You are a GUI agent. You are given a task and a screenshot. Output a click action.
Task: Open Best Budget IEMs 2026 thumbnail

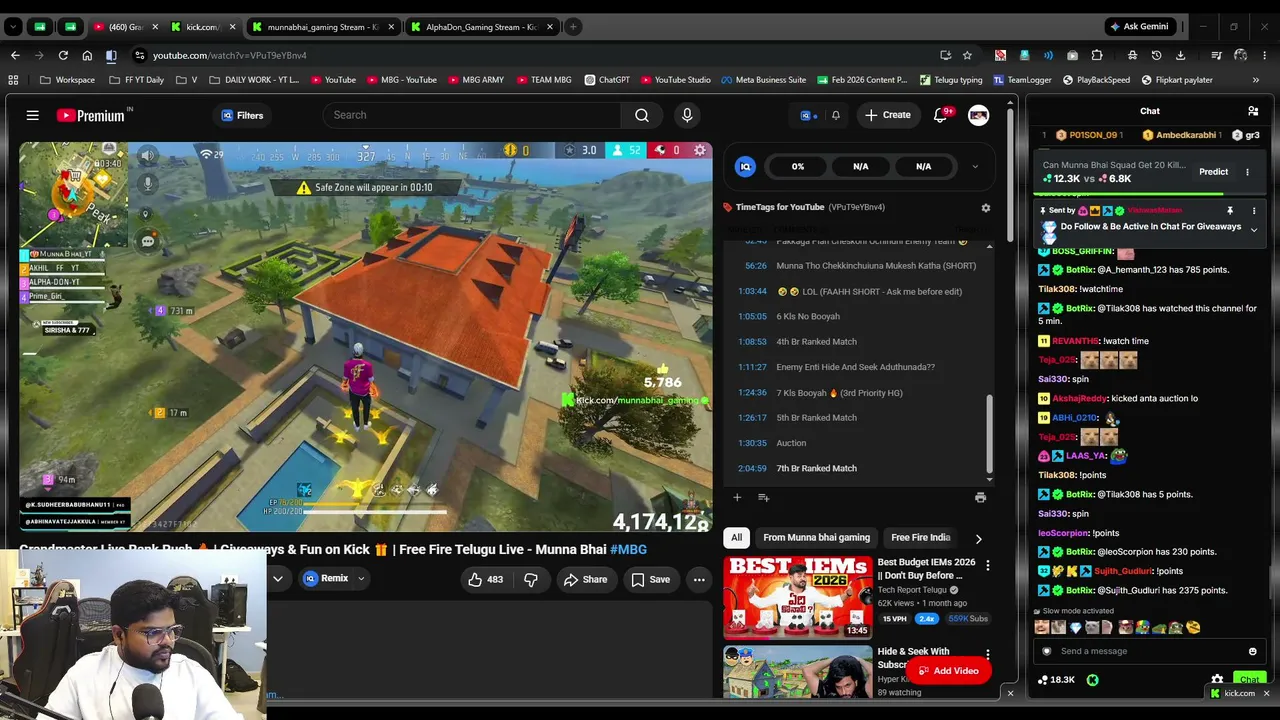(797, 598)
